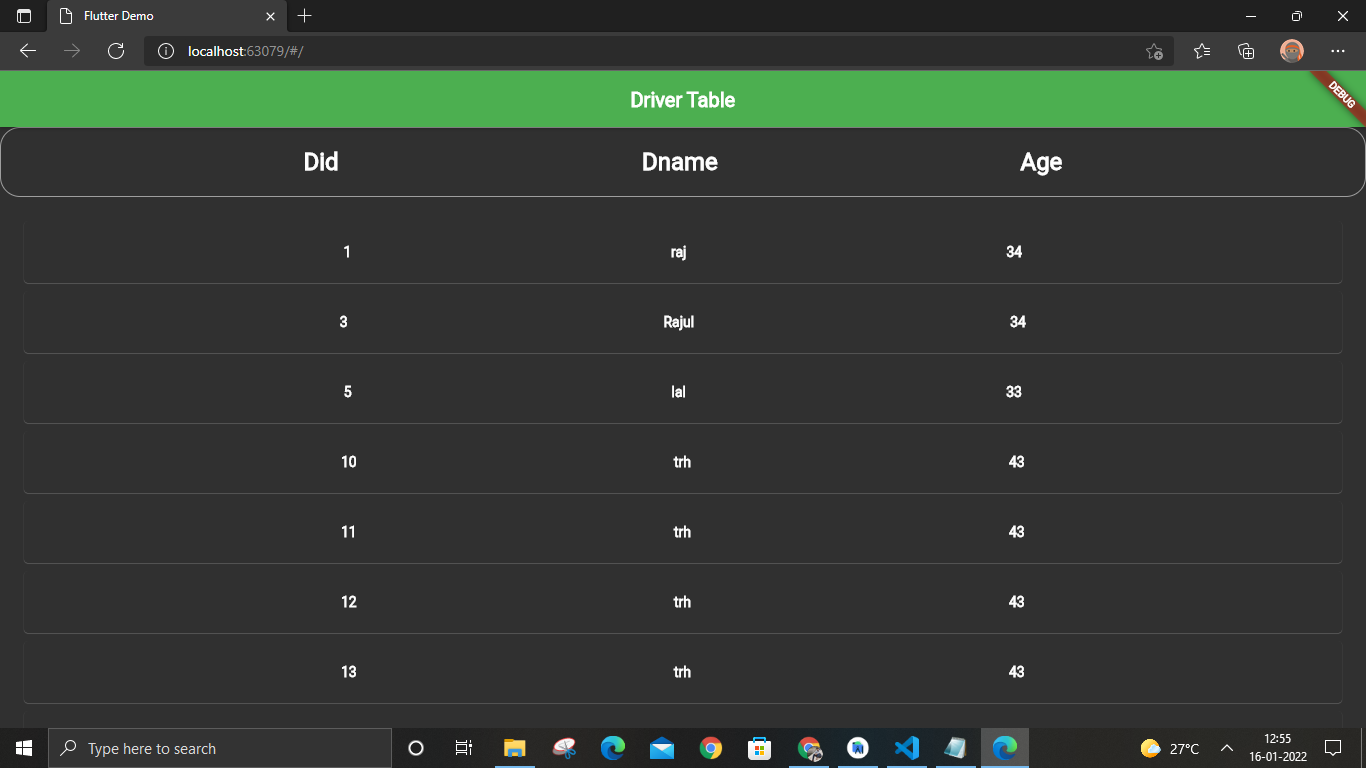1366x768 pixels.
Task: Click the site information icon
Action: (166, 51)
